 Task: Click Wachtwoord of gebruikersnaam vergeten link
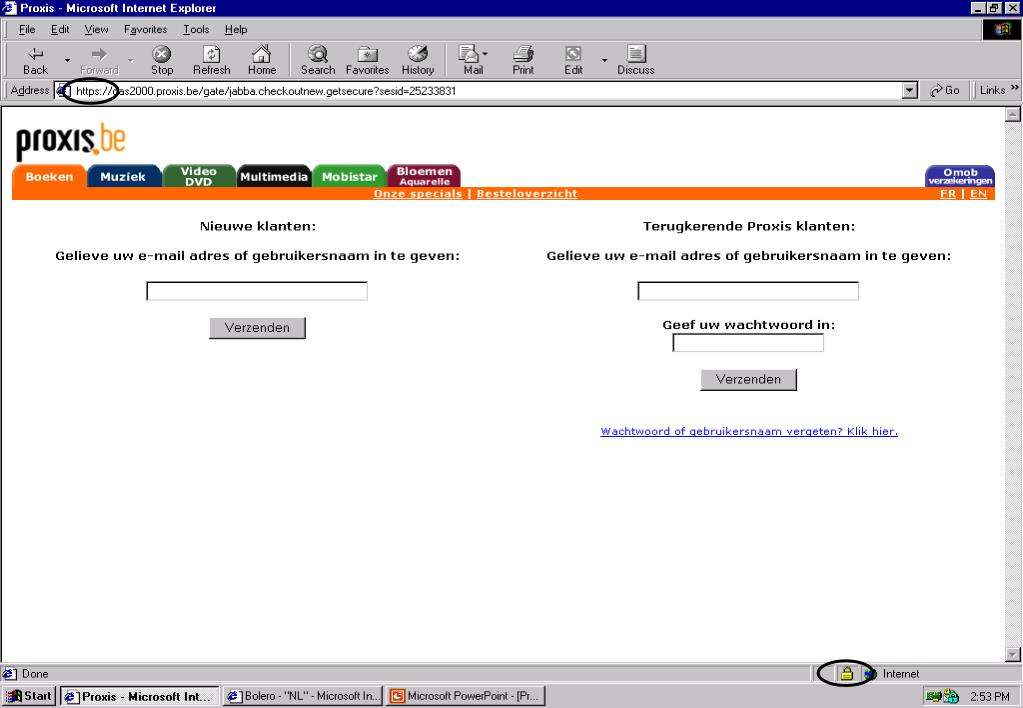749,431
